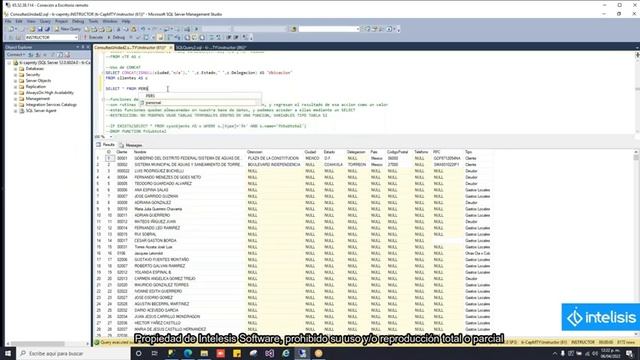Open the Edit menu

(19, 21)
